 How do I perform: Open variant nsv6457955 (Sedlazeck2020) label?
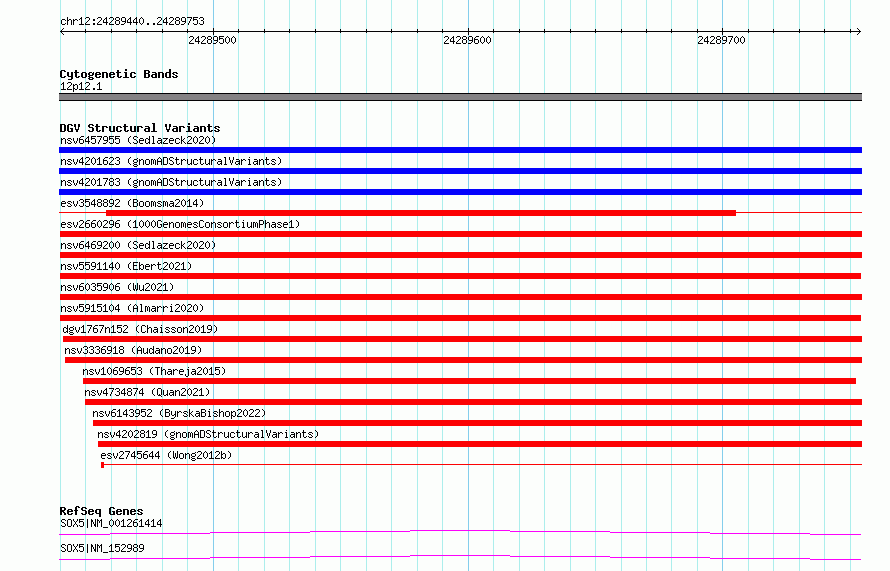(x=138, y=140)
